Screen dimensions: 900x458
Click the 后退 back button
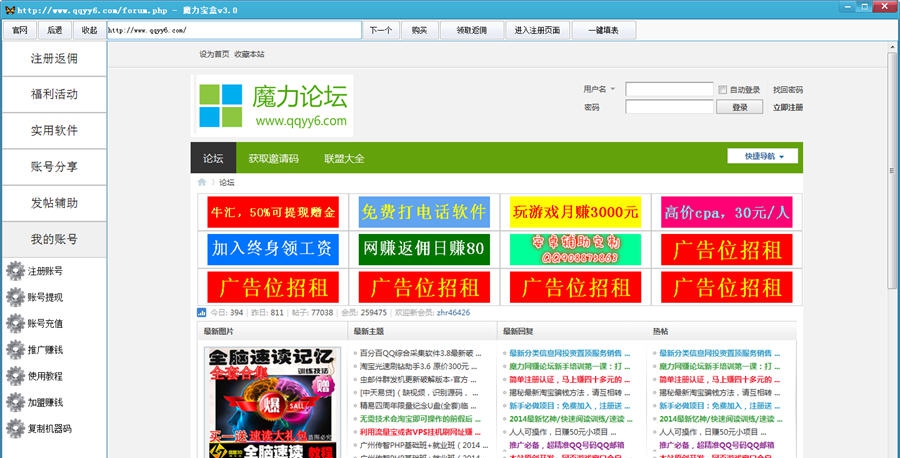click(x=55, y=30)
